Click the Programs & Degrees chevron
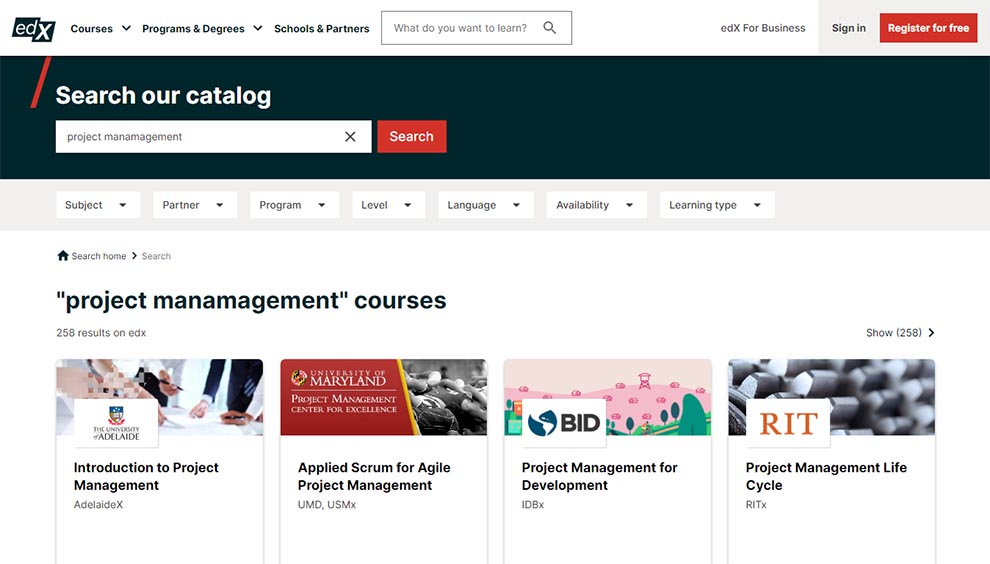This screenshot has width=990, height=564. tap(258, 28)
